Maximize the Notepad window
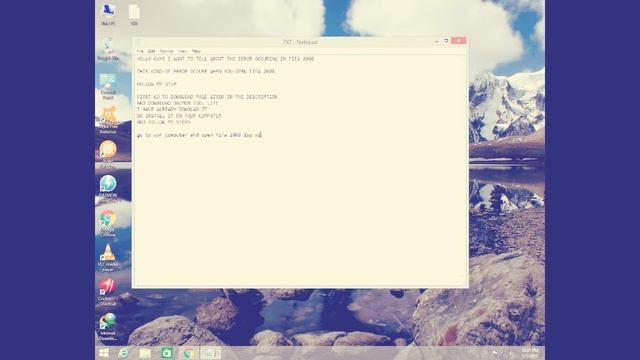This screenshot has height=360, width=640. coord(446,41)
